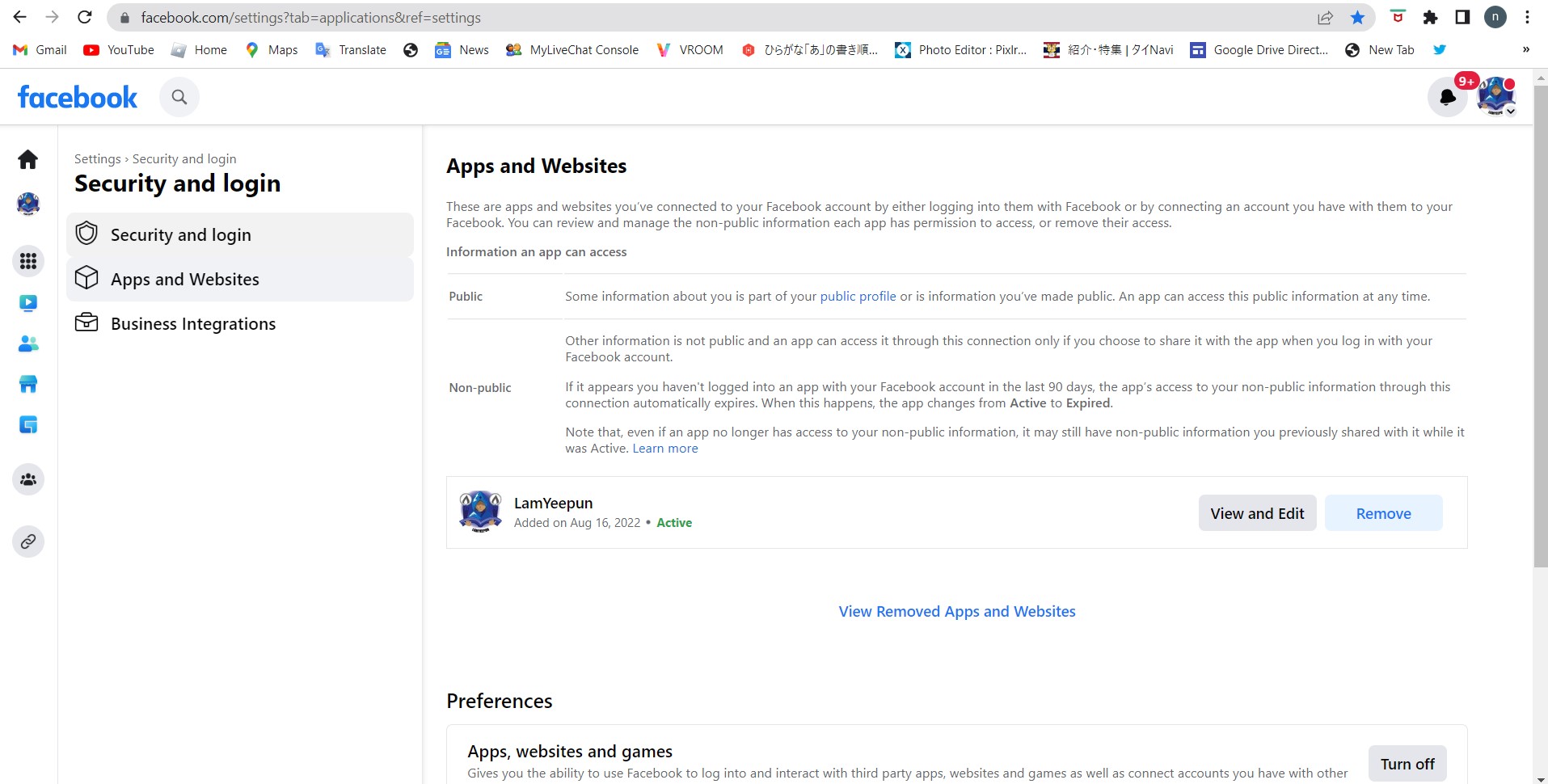The width and height of the screenshot is (1548, 784).
Task: Open the Gmail bookmark
Action: point(40,50)
